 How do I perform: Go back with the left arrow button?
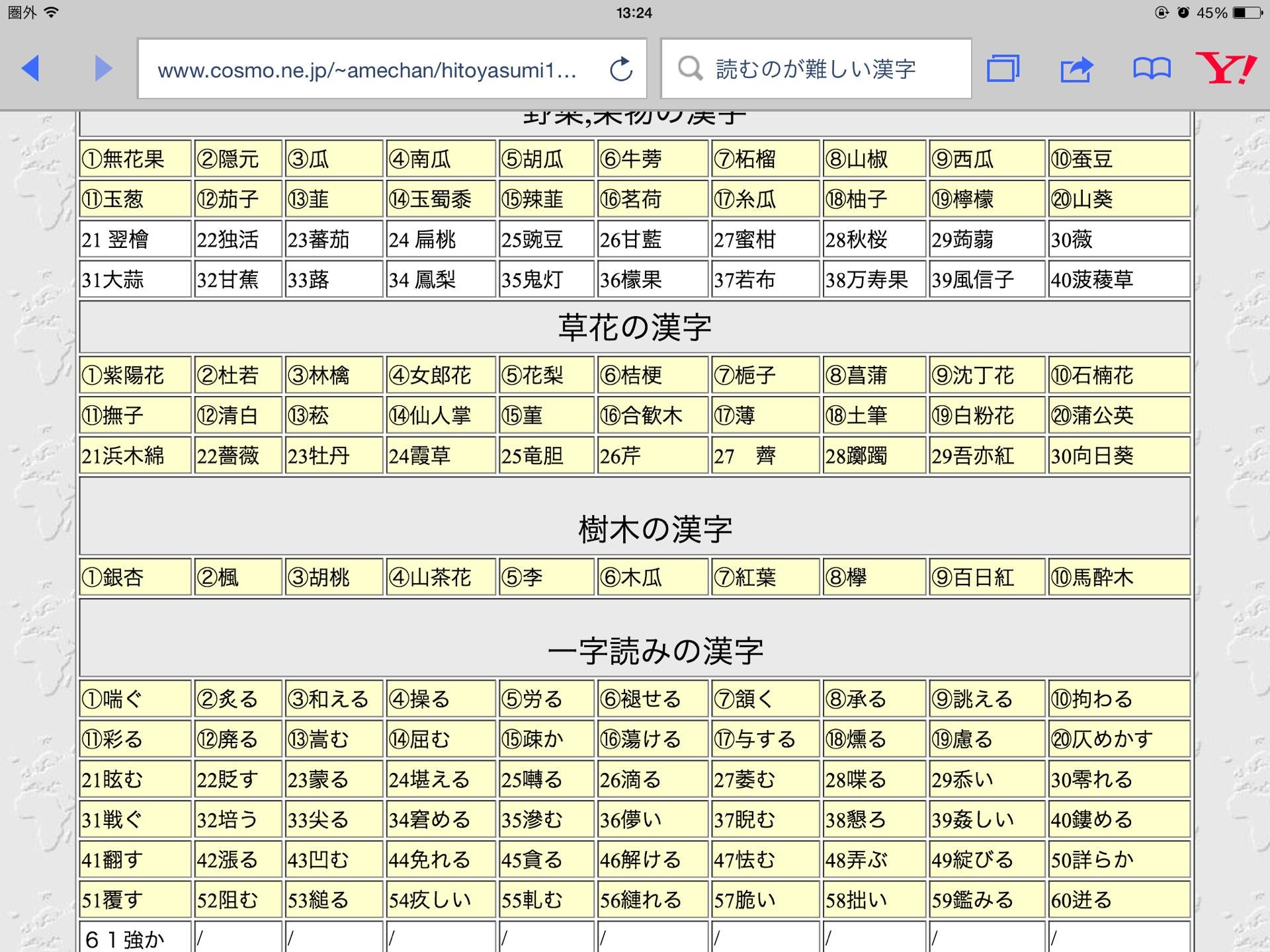tap(30, 69)
